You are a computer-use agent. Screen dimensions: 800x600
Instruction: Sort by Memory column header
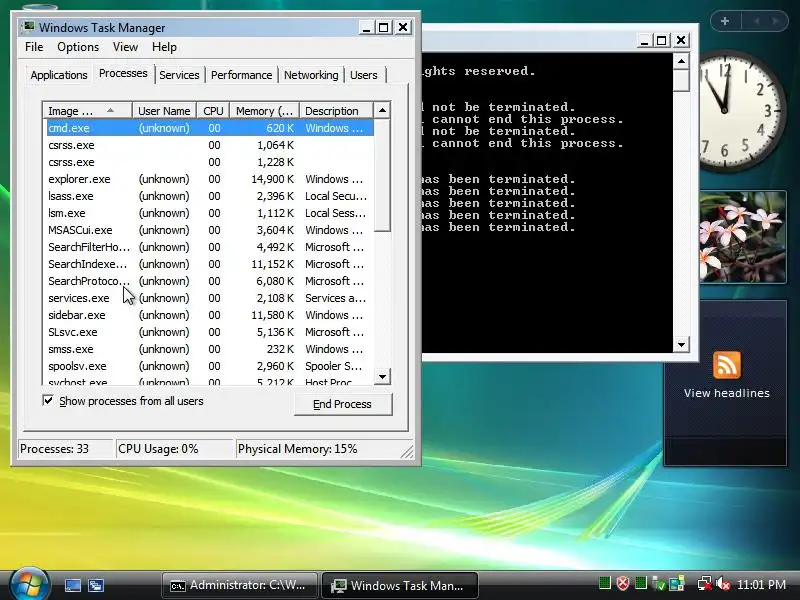tap(264, 111)
